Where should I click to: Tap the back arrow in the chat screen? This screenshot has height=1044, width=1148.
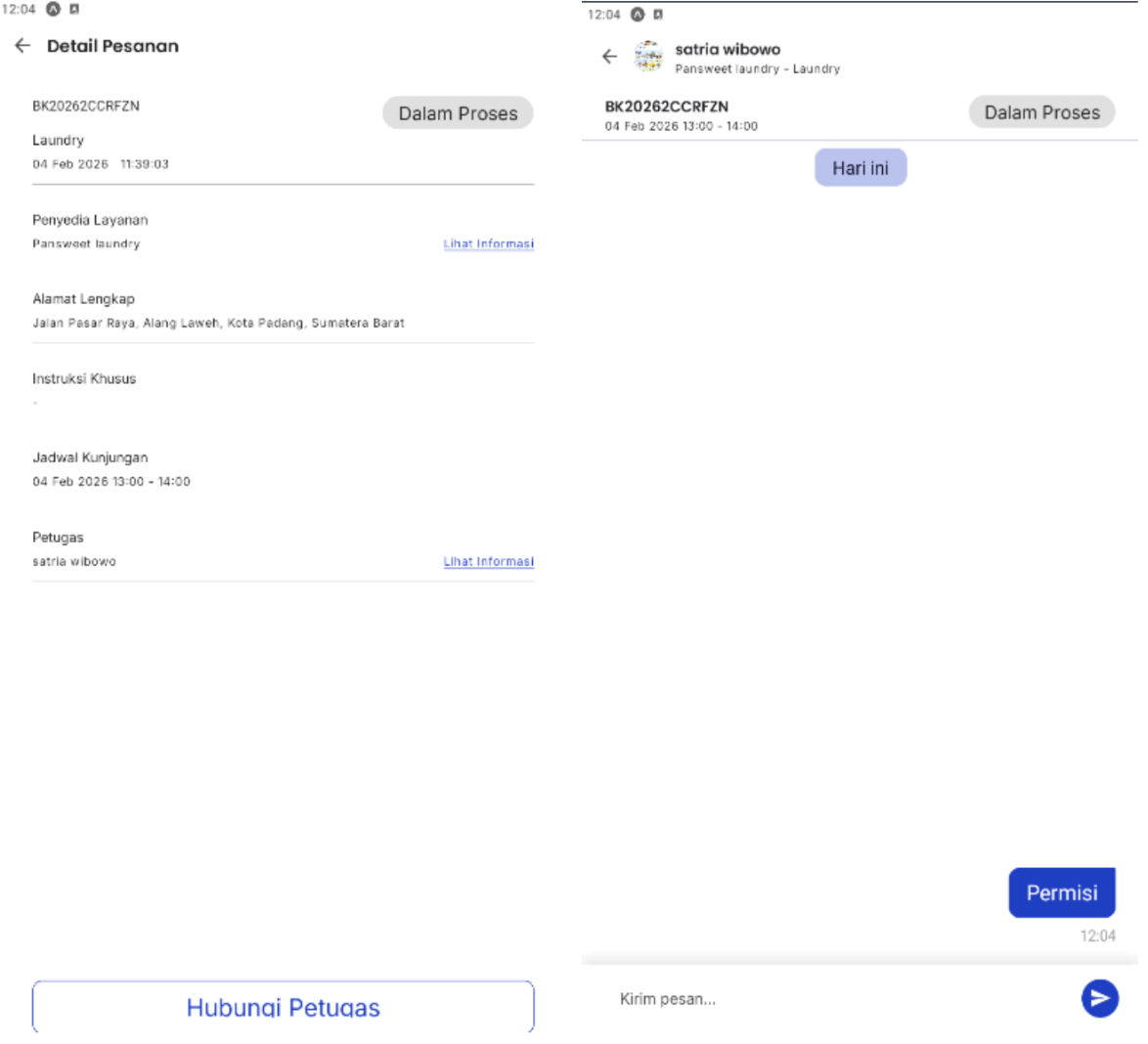[611, 56]
